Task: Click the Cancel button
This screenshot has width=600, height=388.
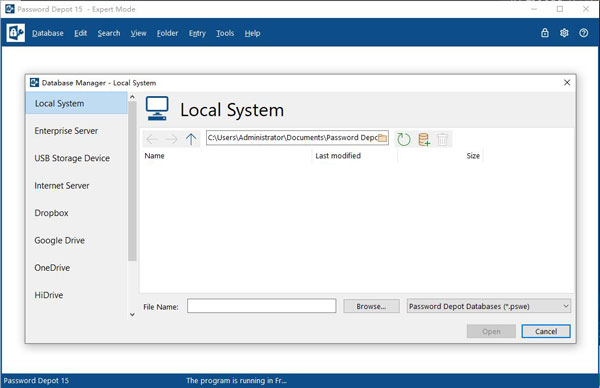Action: pos(546,331)
